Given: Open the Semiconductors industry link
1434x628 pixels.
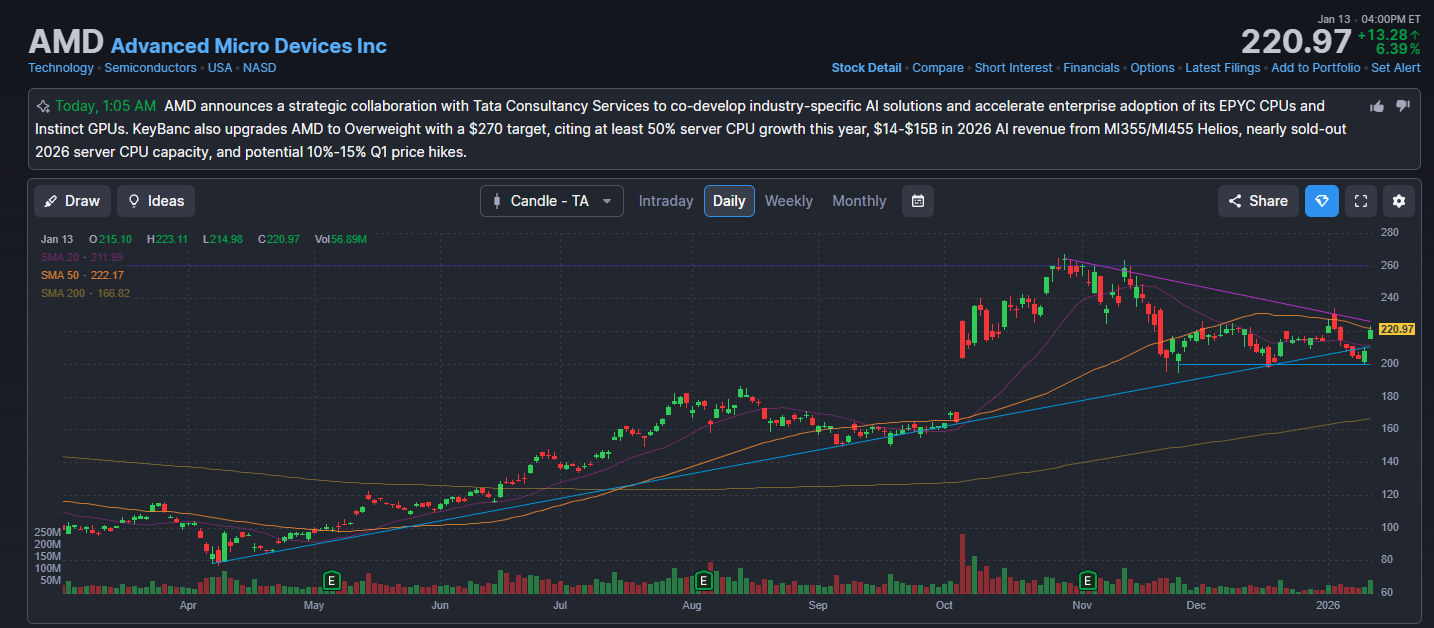Looking at the screenshot, I should tap(151, 68).
